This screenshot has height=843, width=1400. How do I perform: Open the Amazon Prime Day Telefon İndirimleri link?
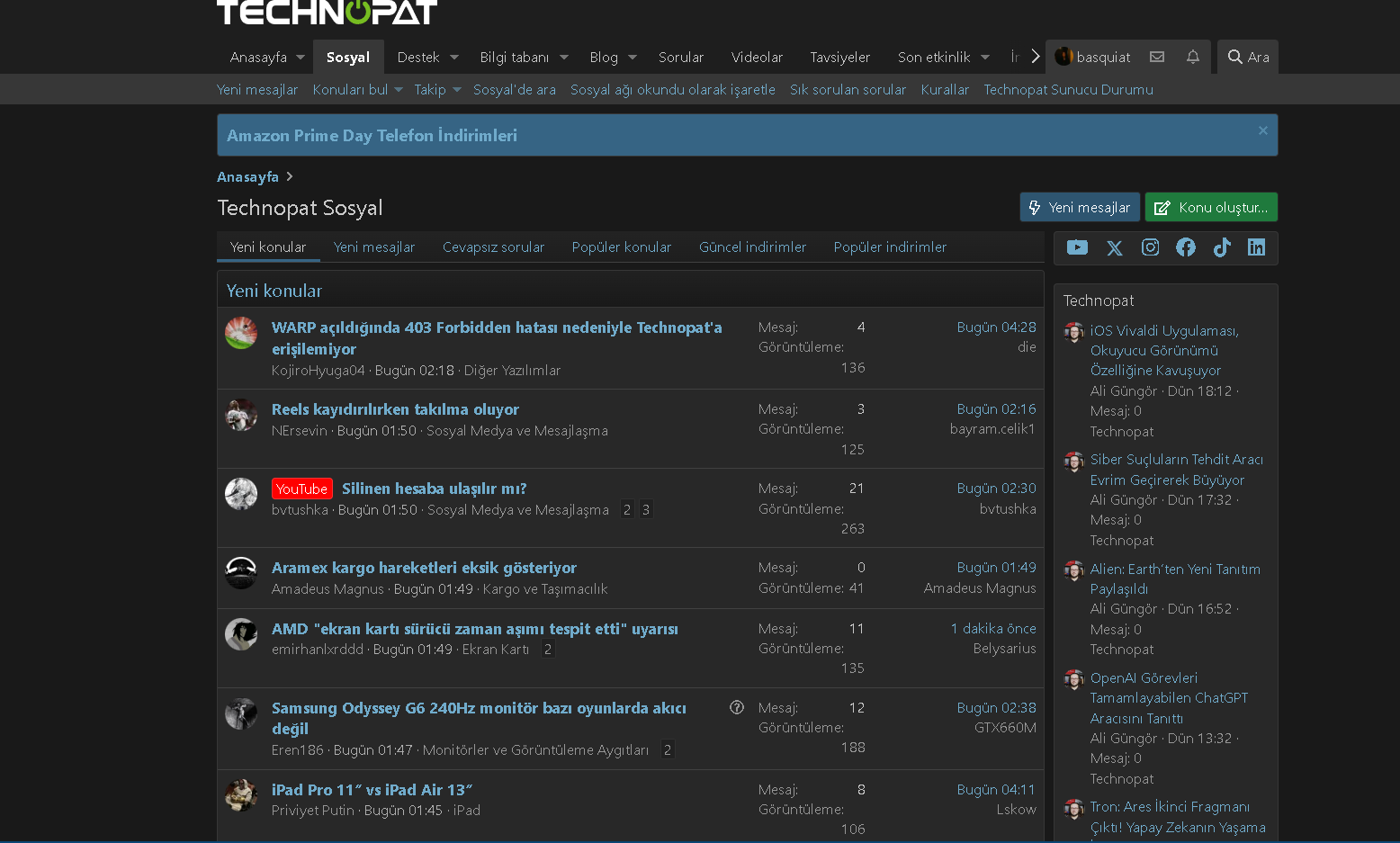[372, 135]
